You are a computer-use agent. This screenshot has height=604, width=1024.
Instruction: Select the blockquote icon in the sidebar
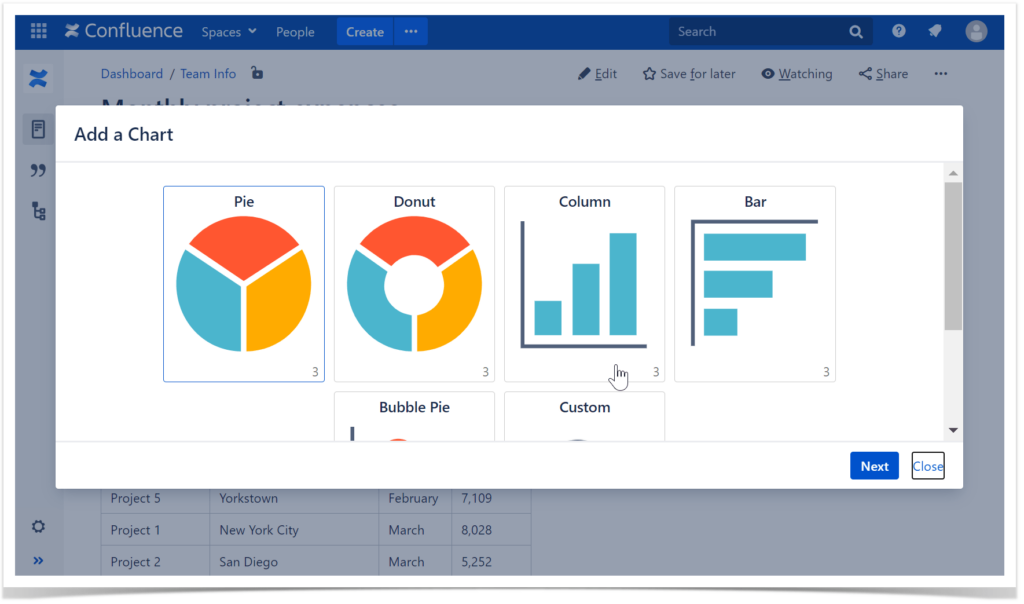point(38,170)
